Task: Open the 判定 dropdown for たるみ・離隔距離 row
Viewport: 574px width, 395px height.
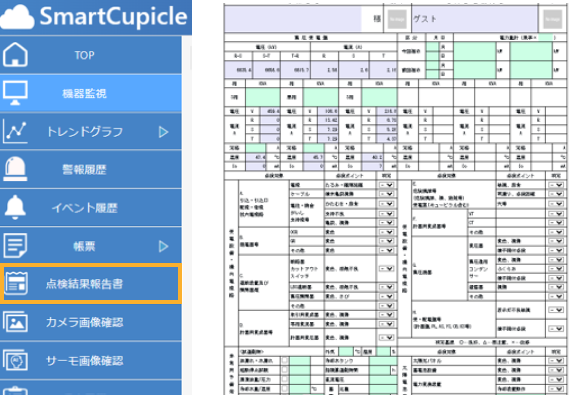Action: [386, 185]
